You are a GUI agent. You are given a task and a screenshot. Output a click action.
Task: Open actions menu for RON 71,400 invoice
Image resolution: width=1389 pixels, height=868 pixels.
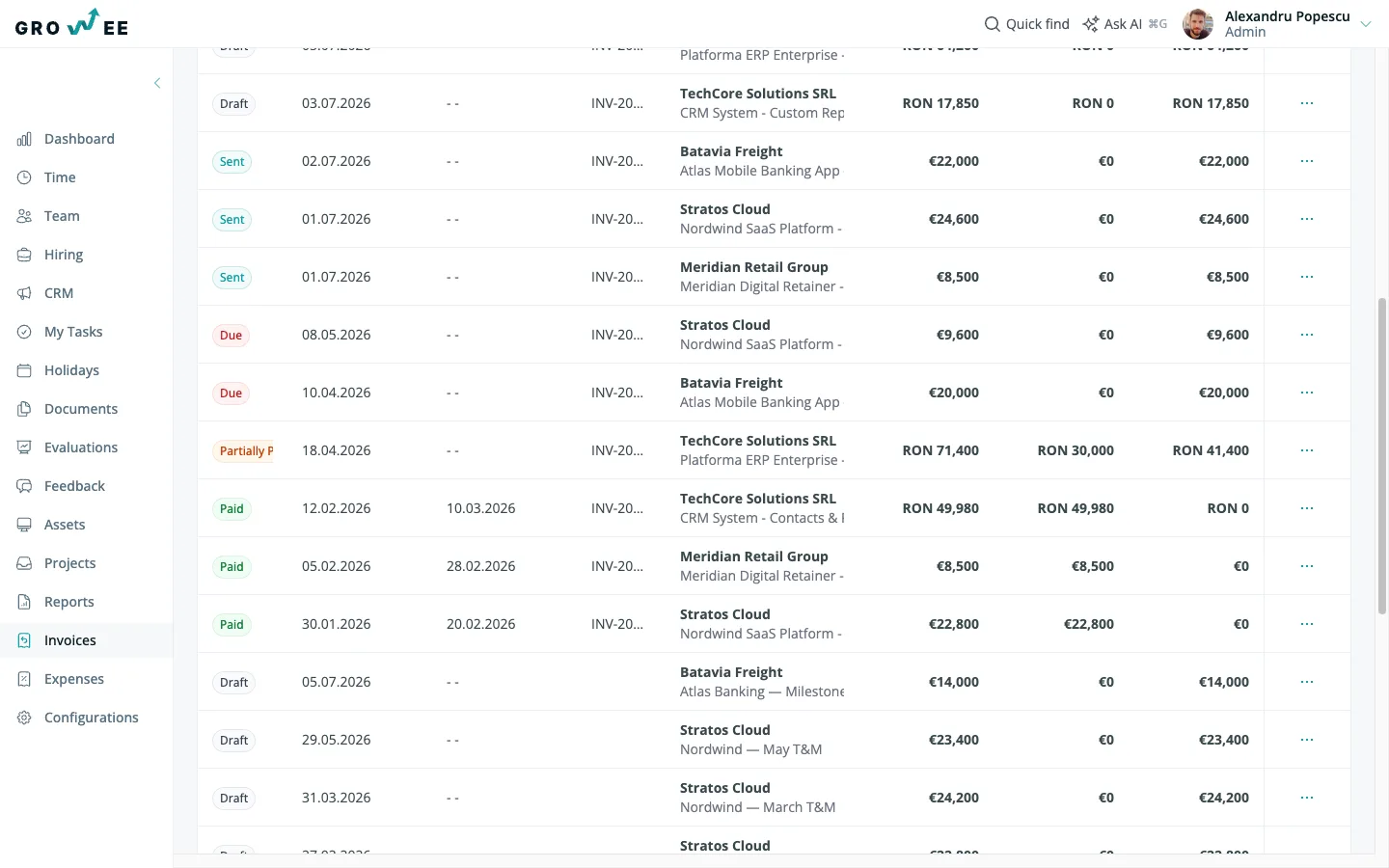coord(1307,450)
